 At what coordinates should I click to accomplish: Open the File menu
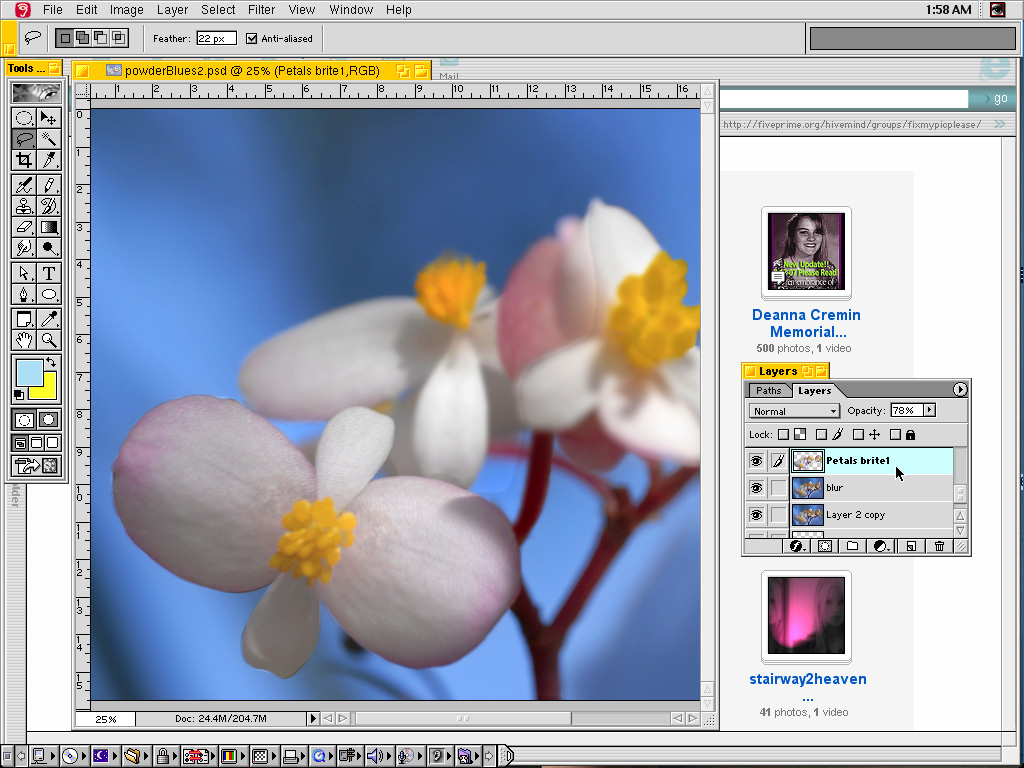click(52, 10)
